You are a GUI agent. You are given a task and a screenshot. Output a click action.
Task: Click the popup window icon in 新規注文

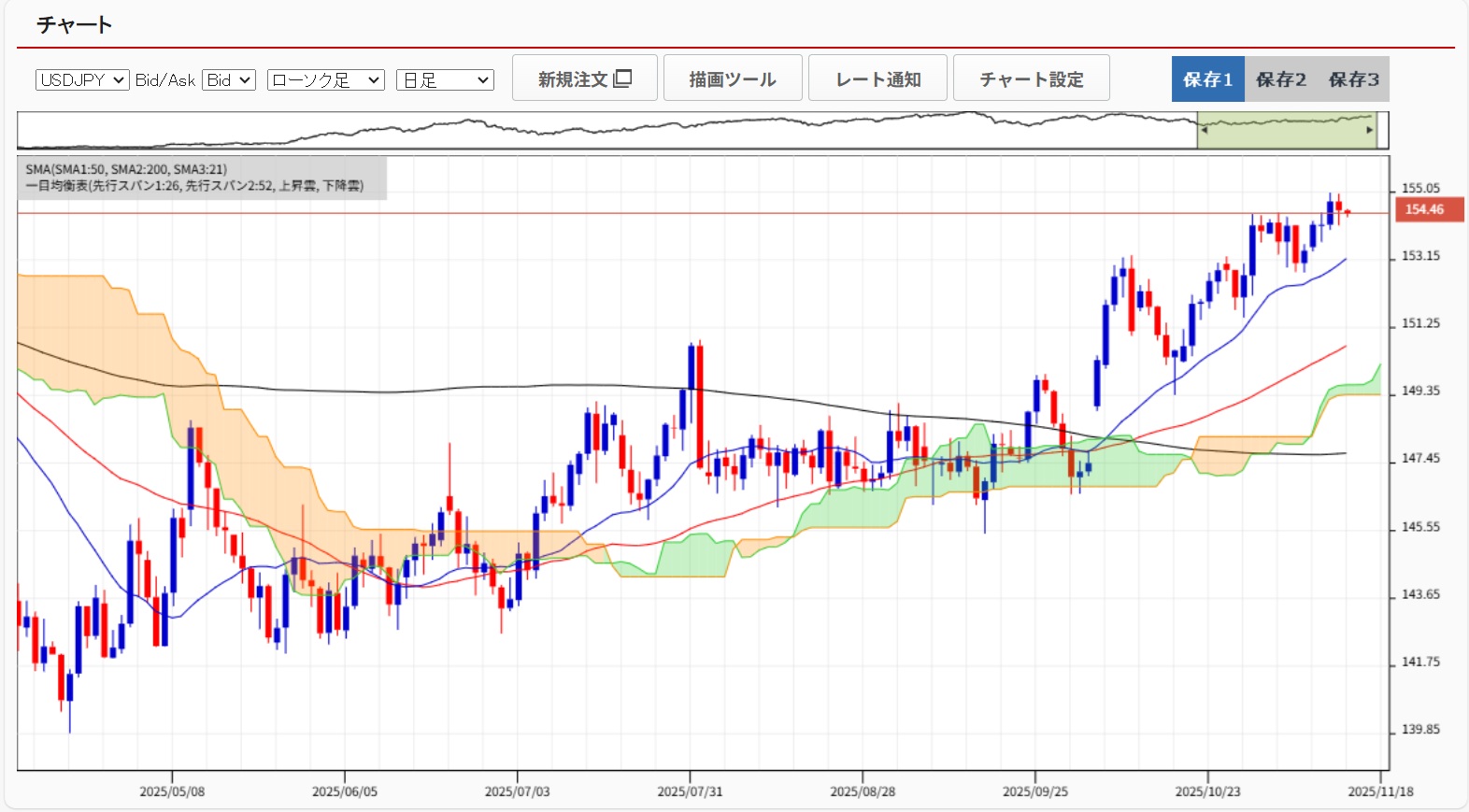tap(622, 78)
